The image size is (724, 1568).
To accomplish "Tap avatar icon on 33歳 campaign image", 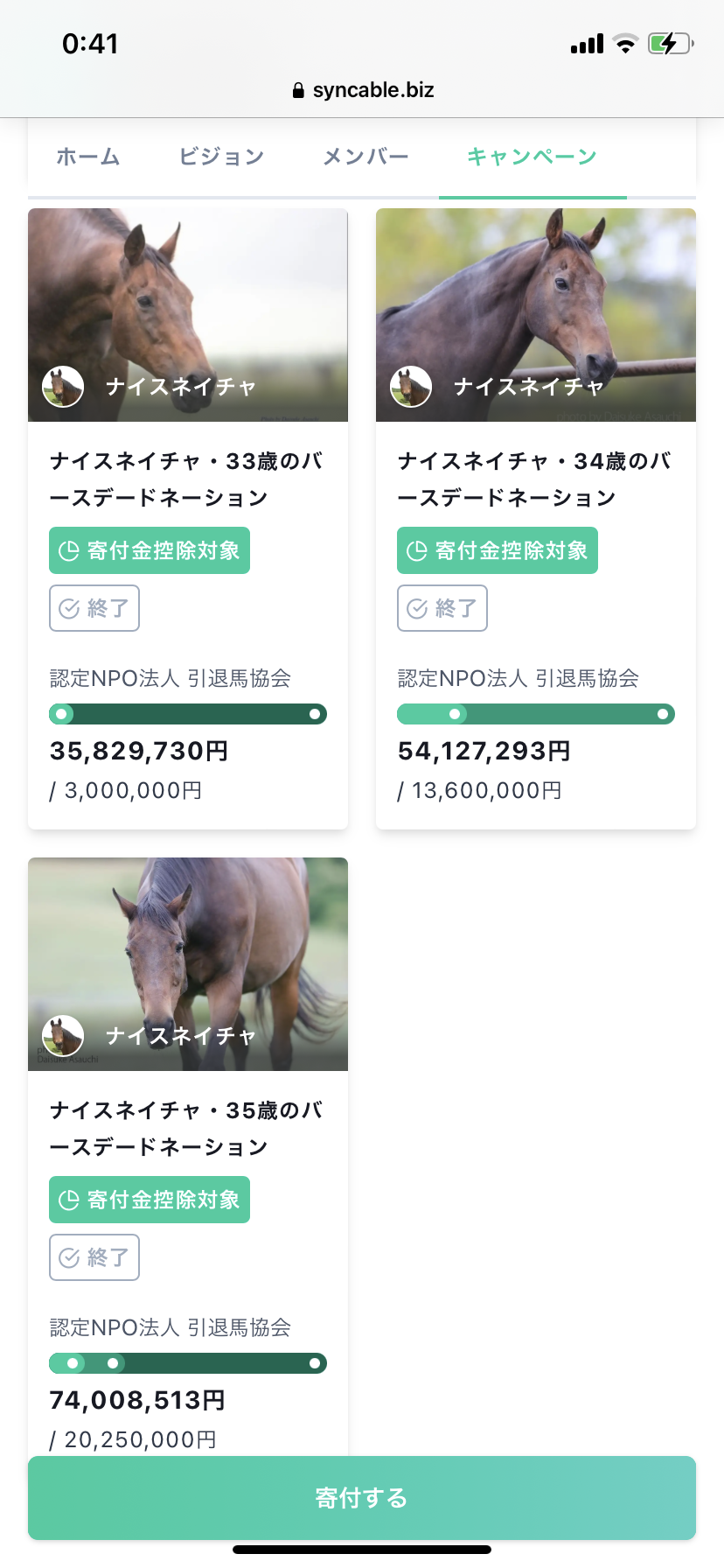I will coord(63,387).
